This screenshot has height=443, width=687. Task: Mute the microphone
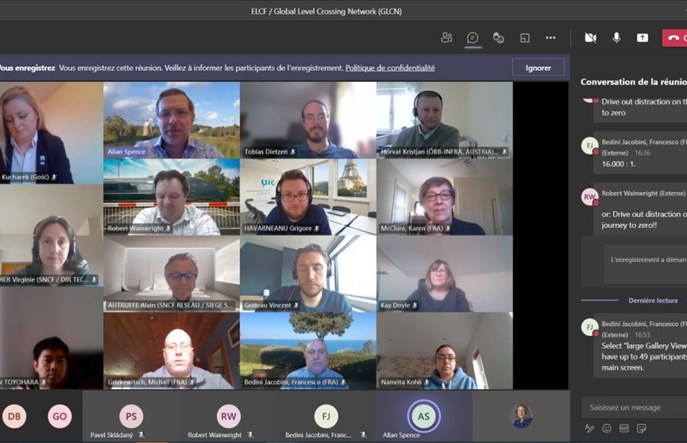[616, 38]
